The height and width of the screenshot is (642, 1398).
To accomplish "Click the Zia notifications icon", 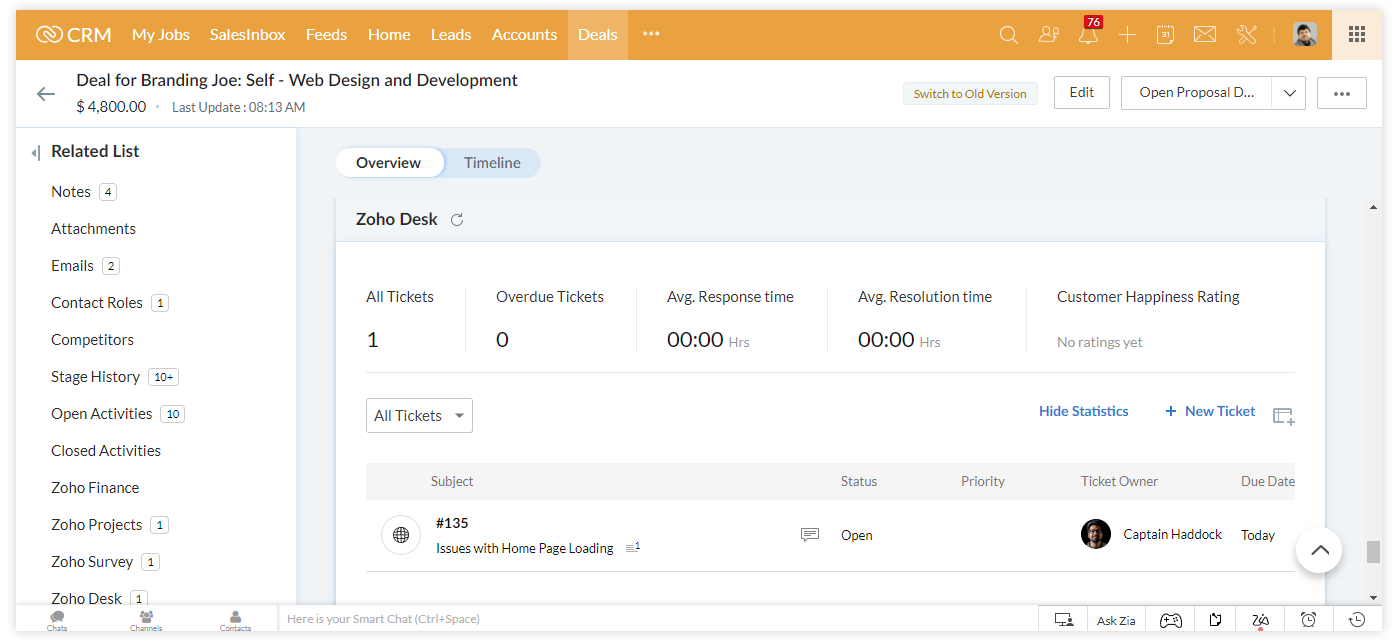I will coord(1260,620).
